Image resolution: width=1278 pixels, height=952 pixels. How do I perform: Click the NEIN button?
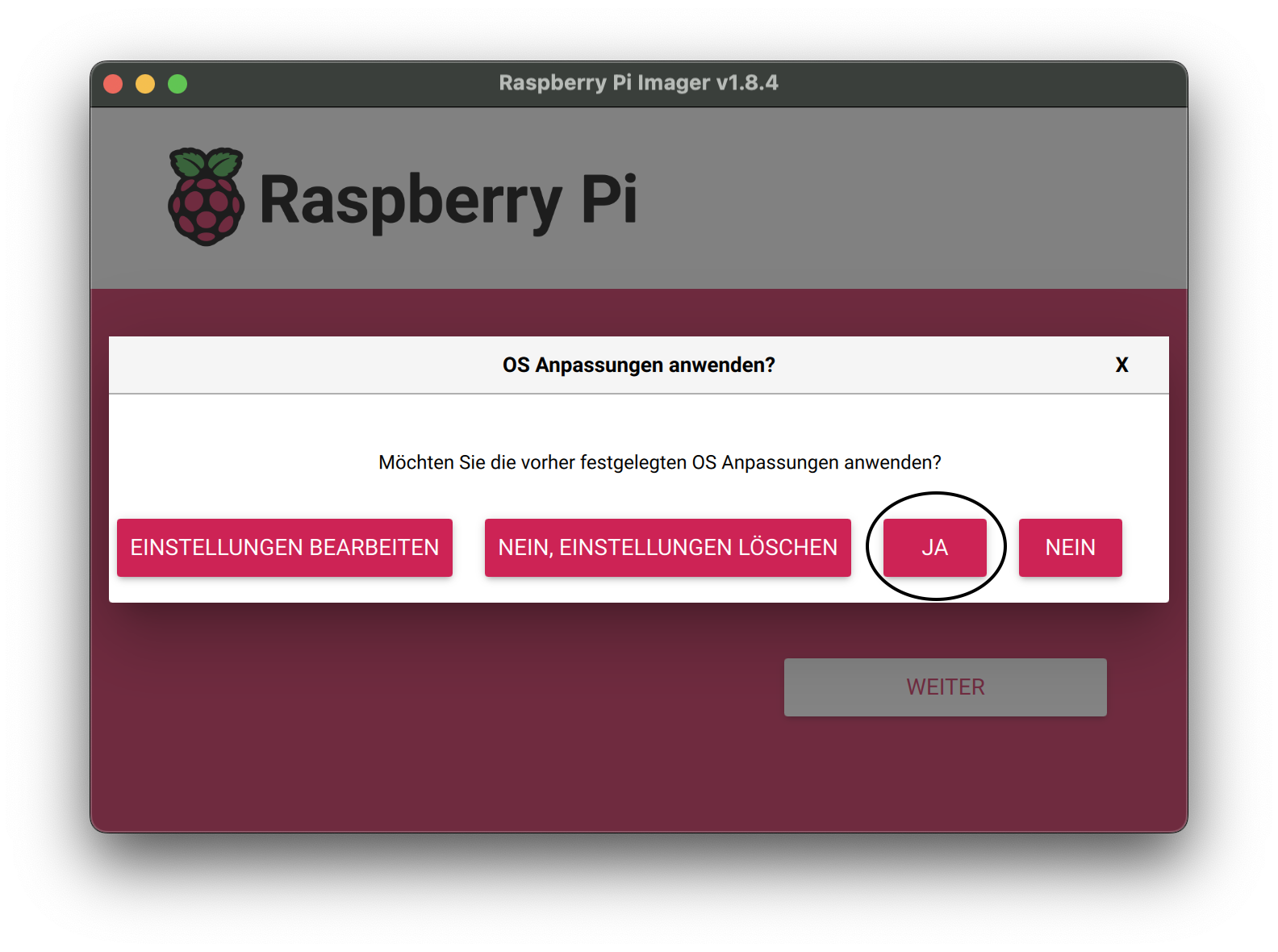pos(1070,547)
